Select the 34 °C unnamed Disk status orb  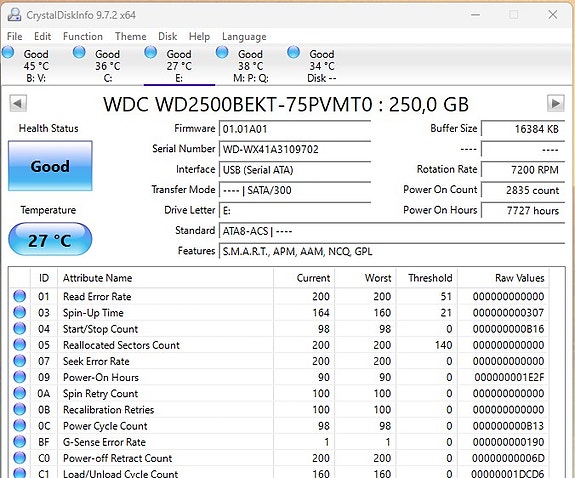pyautogui.click(x=293, y=52)
